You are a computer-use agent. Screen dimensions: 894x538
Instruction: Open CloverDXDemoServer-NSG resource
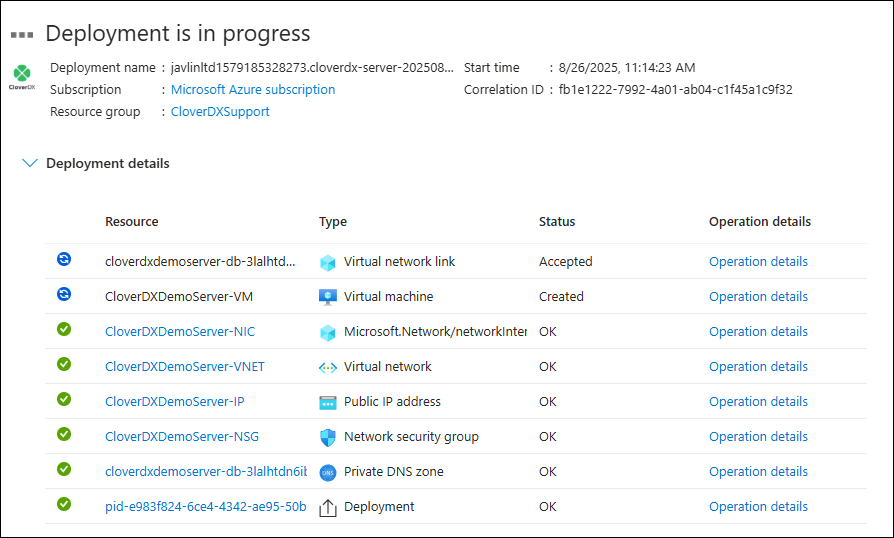(x=182, y=437)
